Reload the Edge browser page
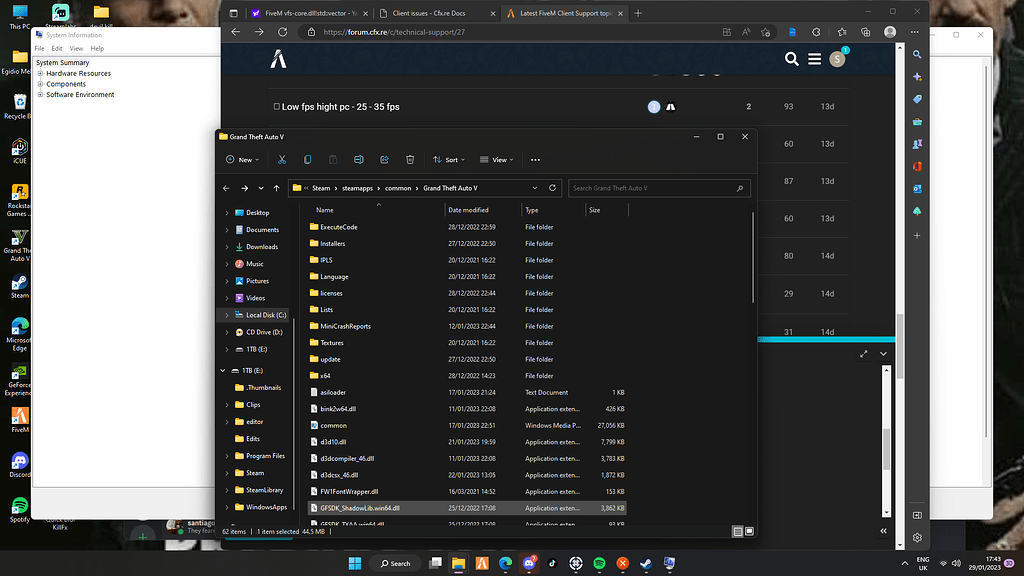Image resolution: width=1024 pixels, height=576 pixels. pos(282,32)
